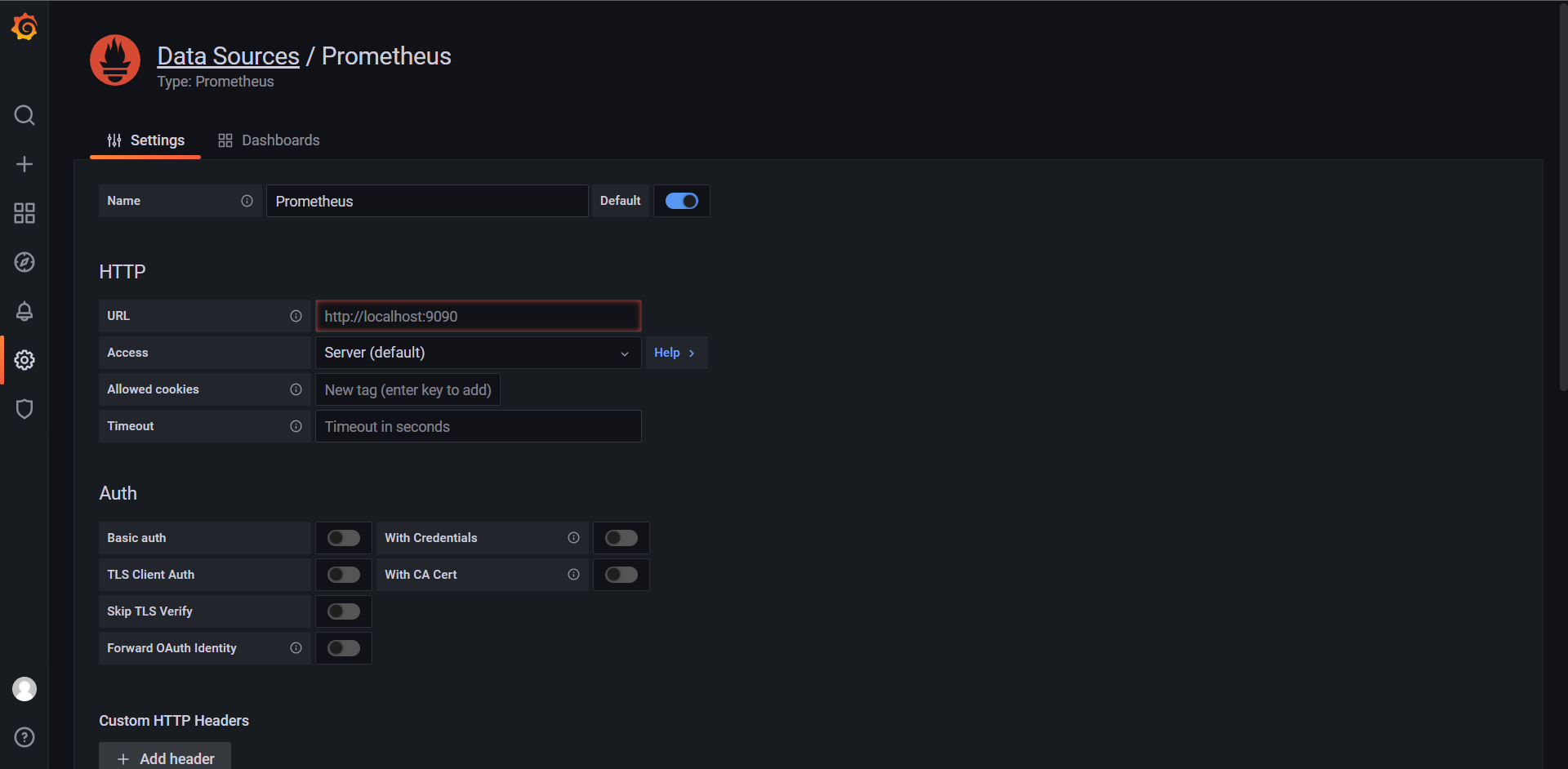Click the Grafana logo home icon

(x=24, y=27)
